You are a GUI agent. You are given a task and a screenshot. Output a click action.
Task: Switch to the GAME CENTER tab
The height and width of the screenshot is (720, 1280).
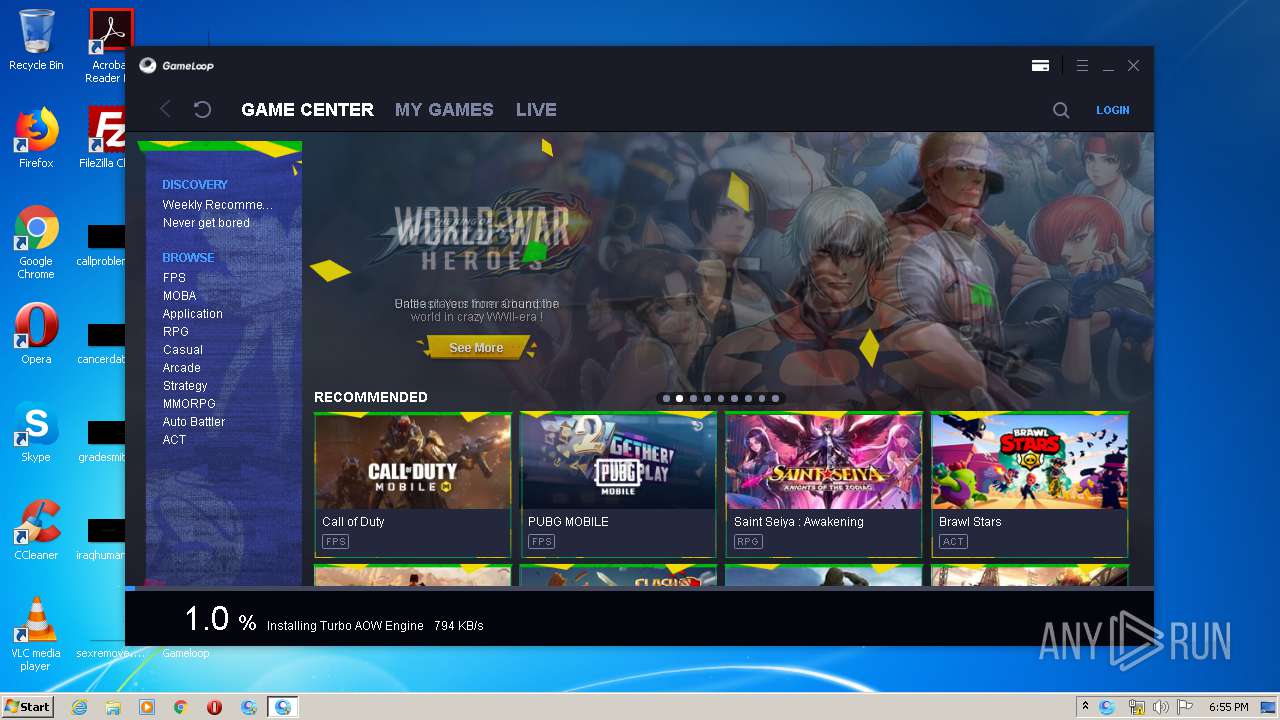(307, 110)
